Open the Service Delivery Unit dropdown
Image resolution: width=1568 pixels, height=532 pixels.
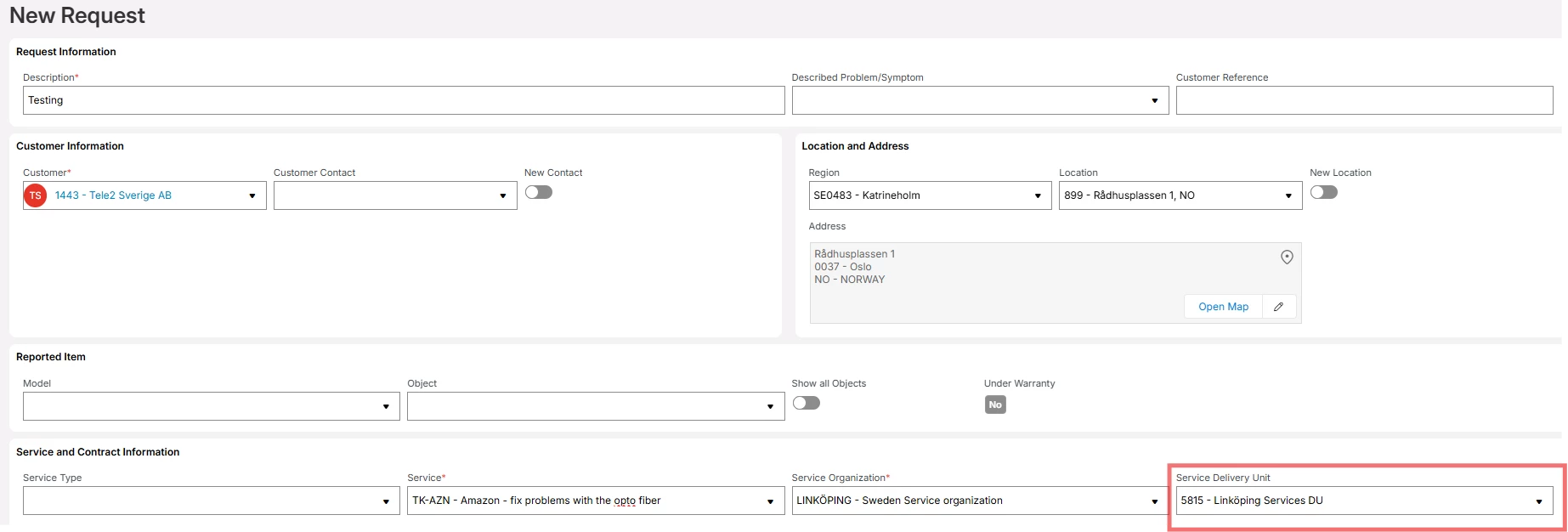pyautogui.click(x=1538, y=501)
